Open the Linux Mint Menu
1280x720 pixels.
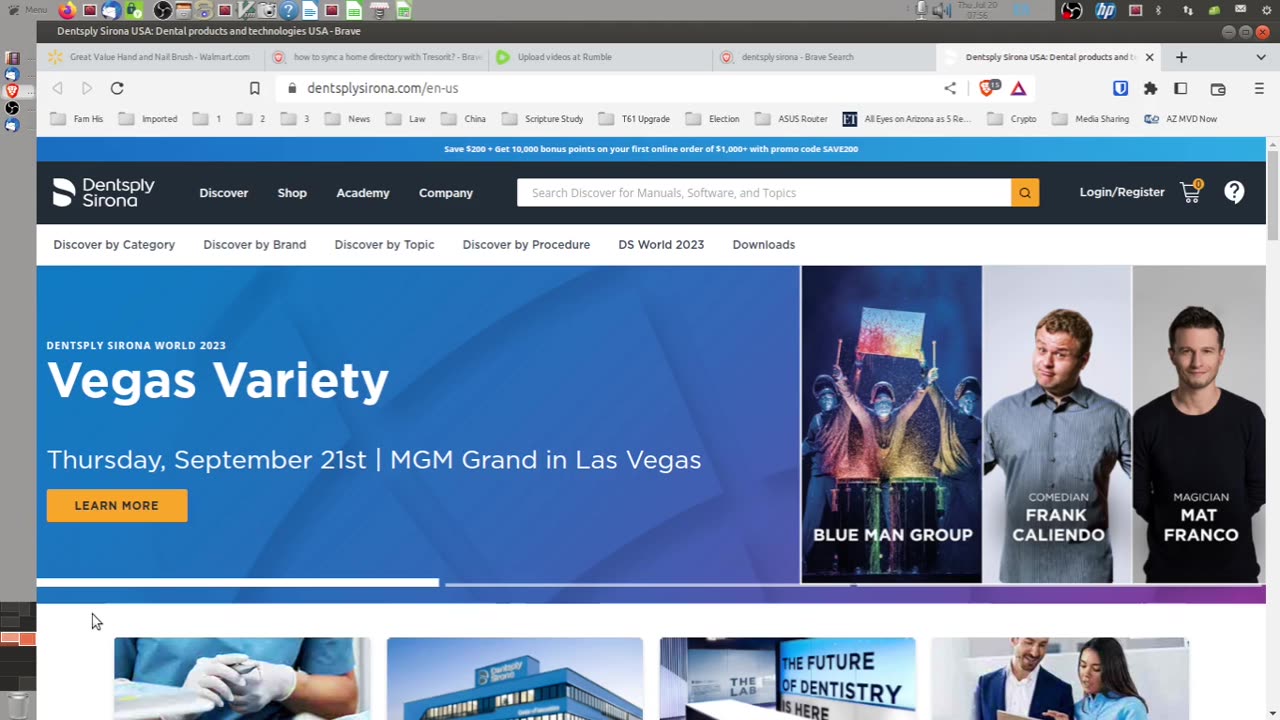[27, 9]
